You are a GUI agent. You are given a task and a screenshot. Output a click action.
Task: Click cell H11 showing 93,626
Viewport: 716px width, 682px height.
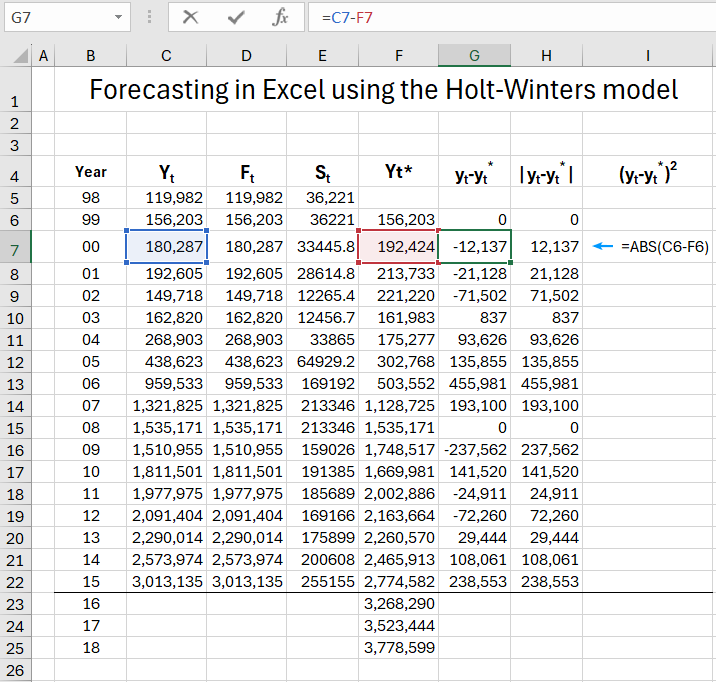tap(546, 339)
